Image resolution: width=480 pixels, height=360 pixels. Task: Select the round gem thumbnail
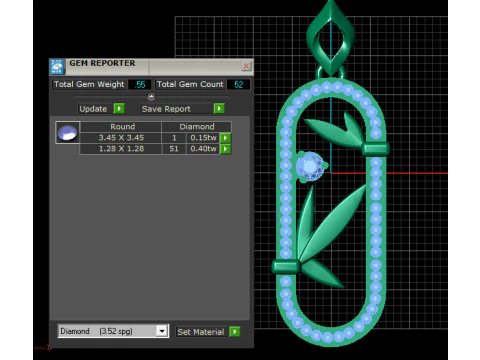[x=67, y=133]
